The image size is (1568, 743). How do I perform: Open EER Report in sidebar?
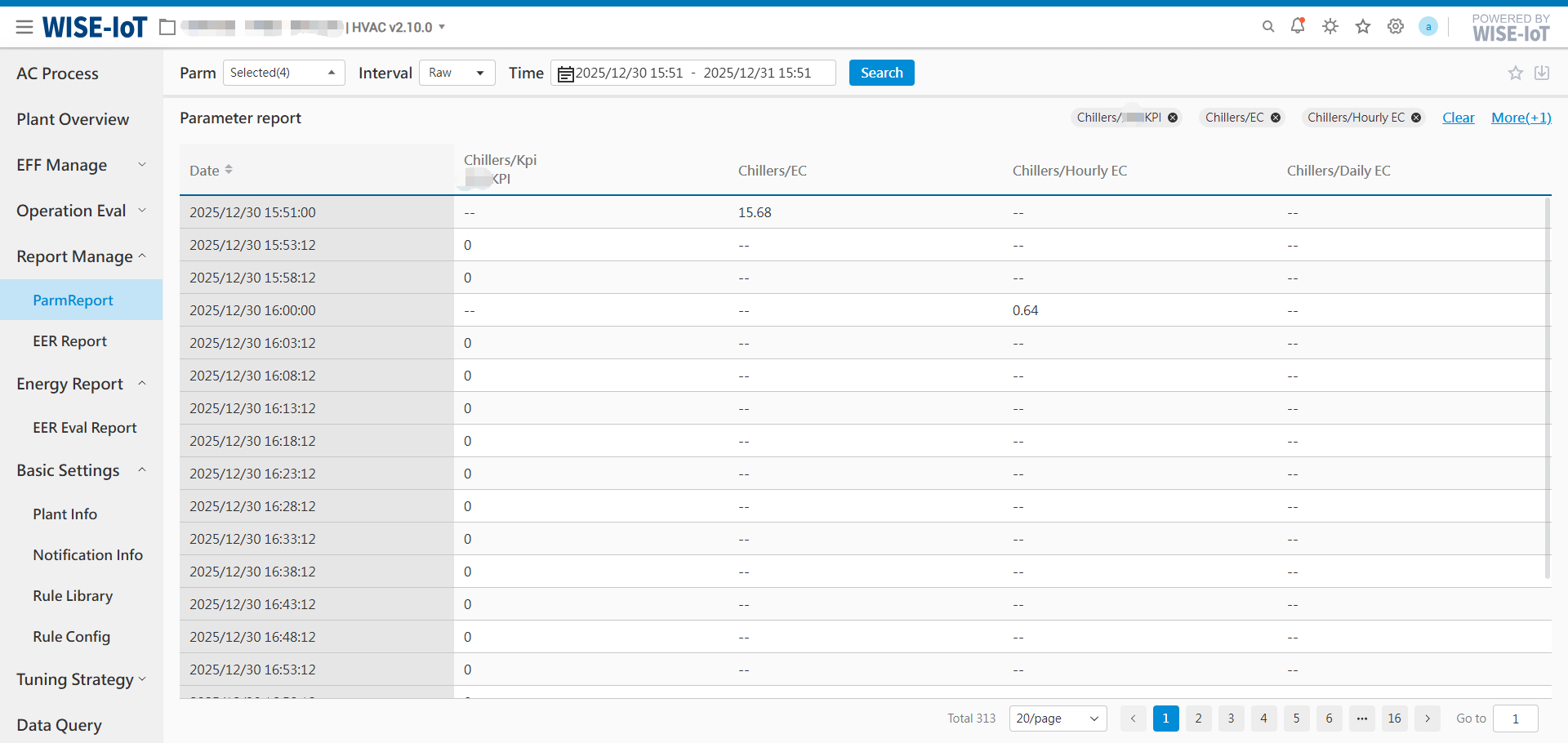69,341
